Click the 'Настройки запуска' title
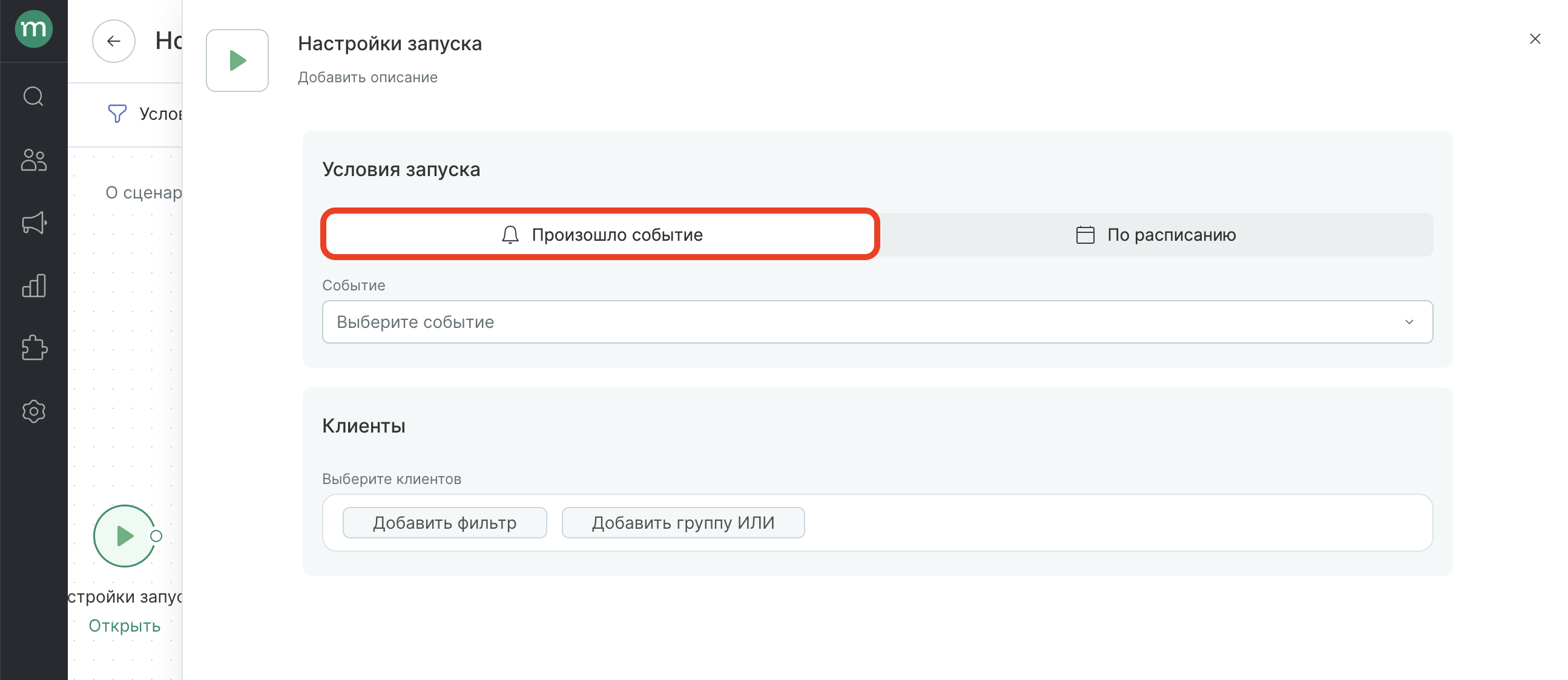The width and height of the screenshot is (1568, 680). click(389, 43)
